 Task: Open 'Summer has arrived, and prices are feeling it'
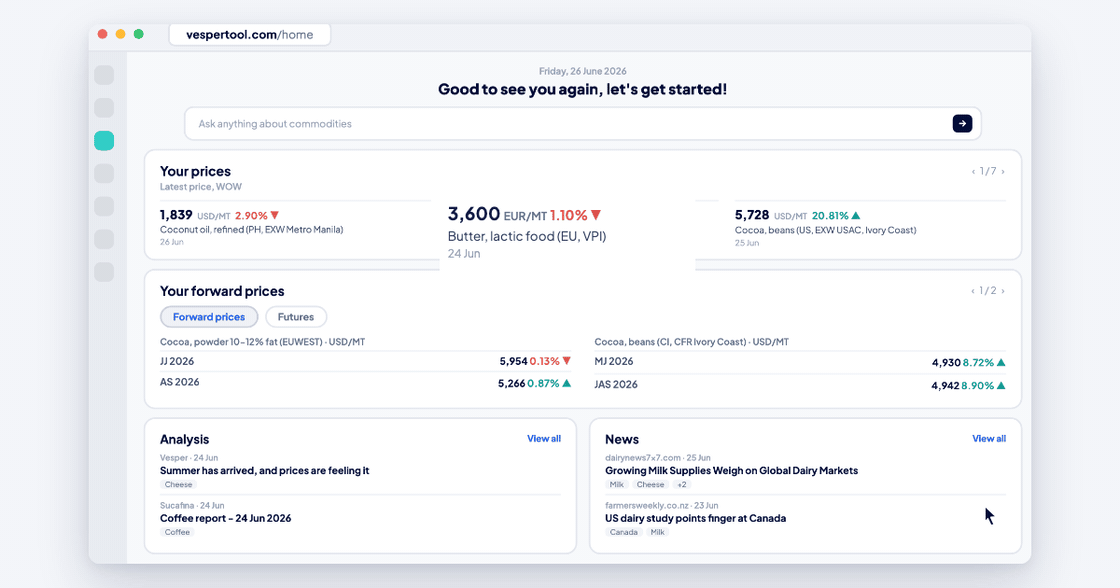click(264, 471)
